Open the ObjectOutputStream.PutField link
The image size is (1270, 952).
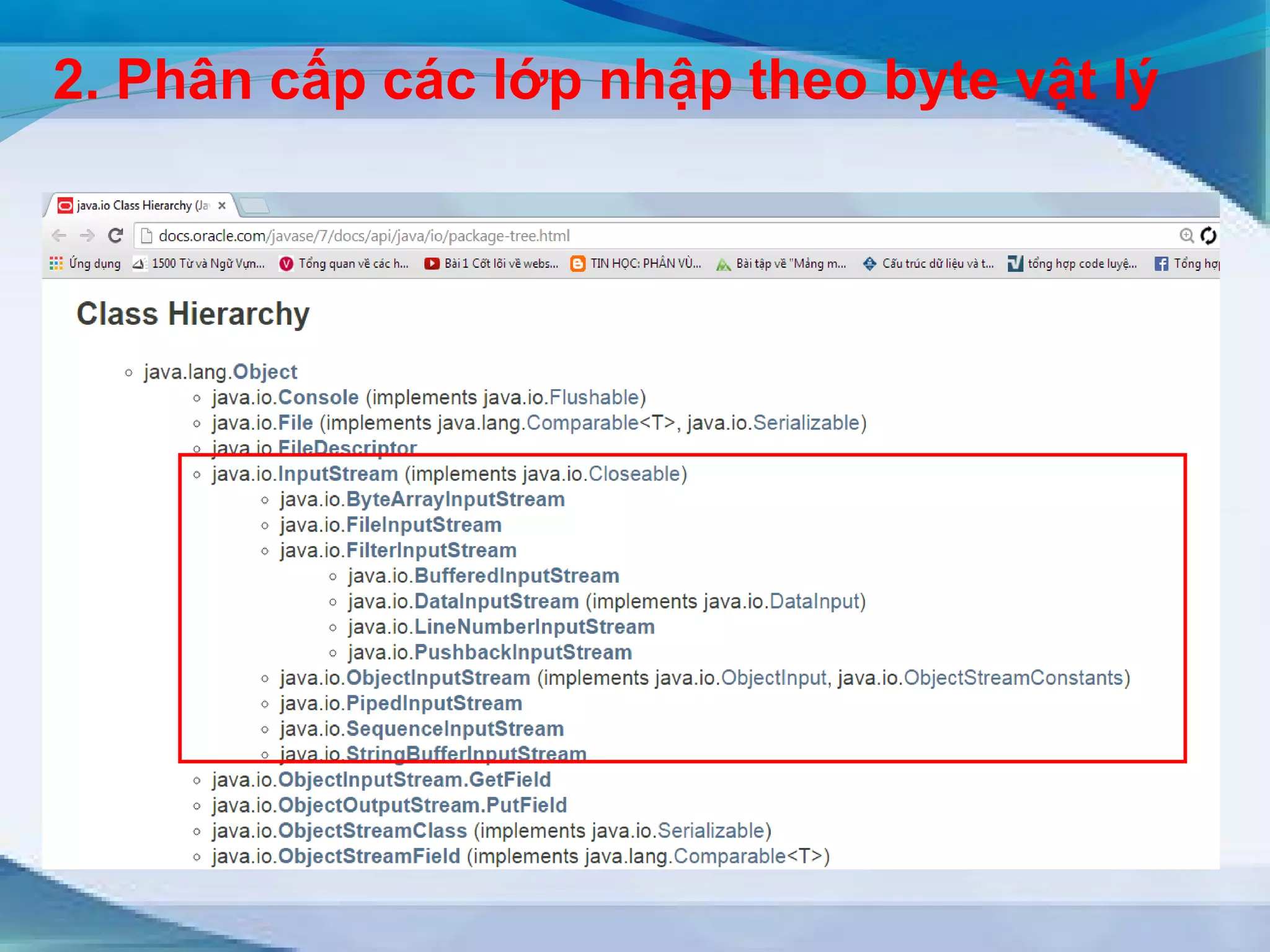tap(422, 805)
